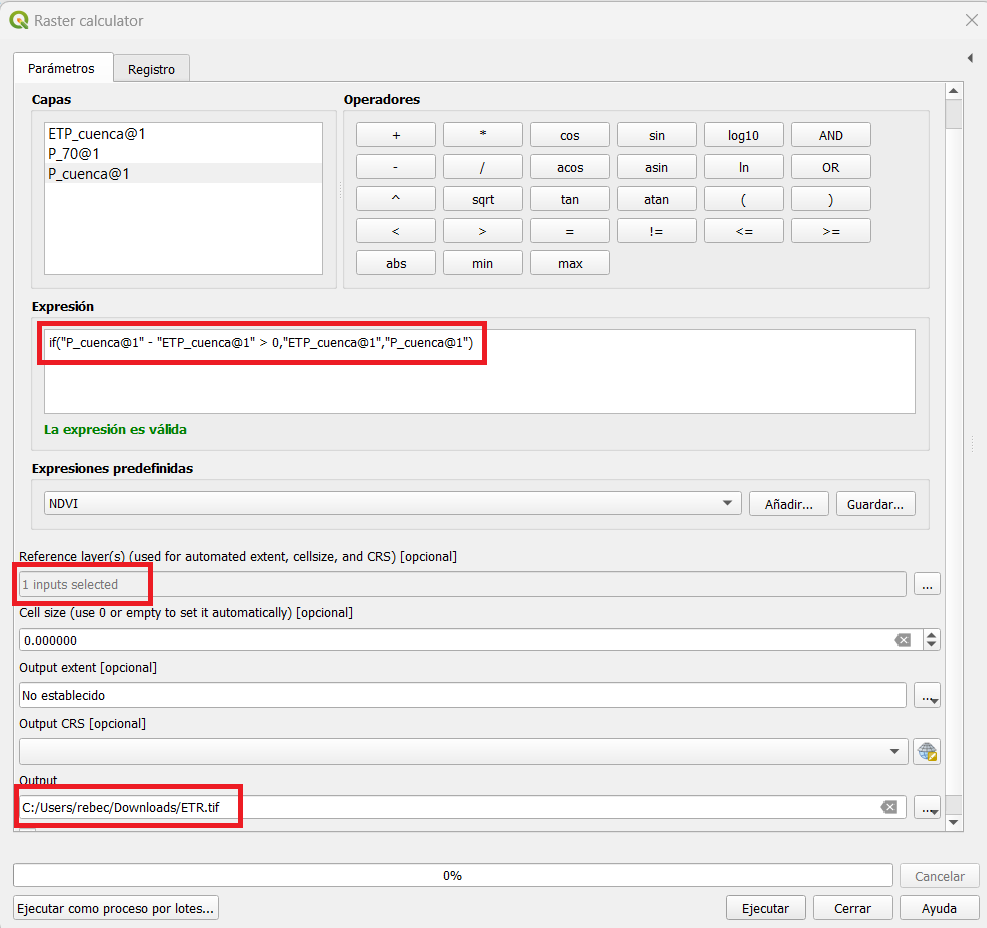Browse for Output file location
Screen dimensions: 987x928
coord(927,807)
